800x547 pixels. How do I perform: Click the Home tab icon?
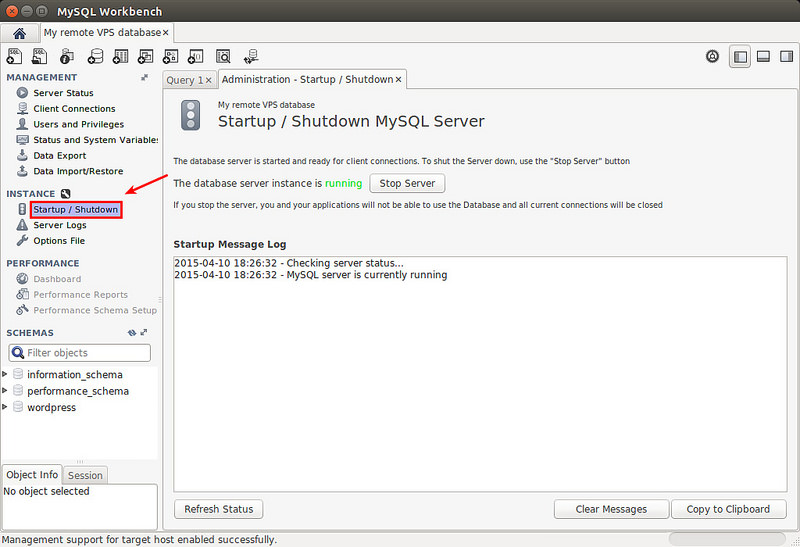[19, 33]
